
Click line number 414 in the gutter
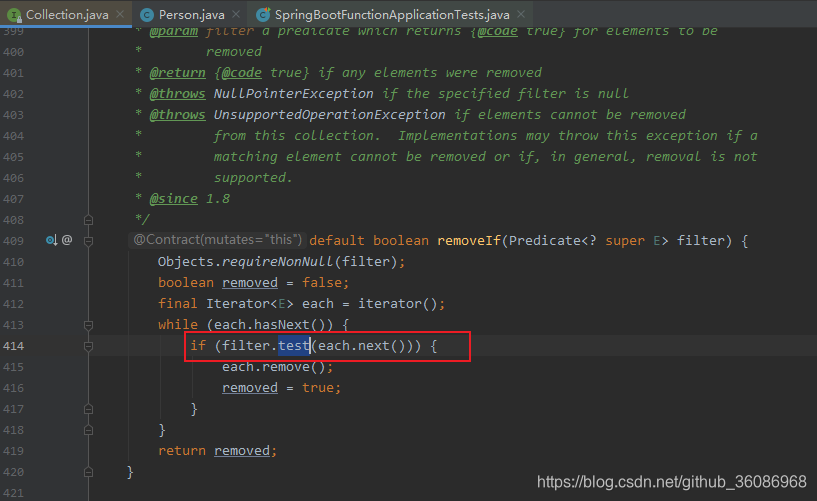pos(13,346)
